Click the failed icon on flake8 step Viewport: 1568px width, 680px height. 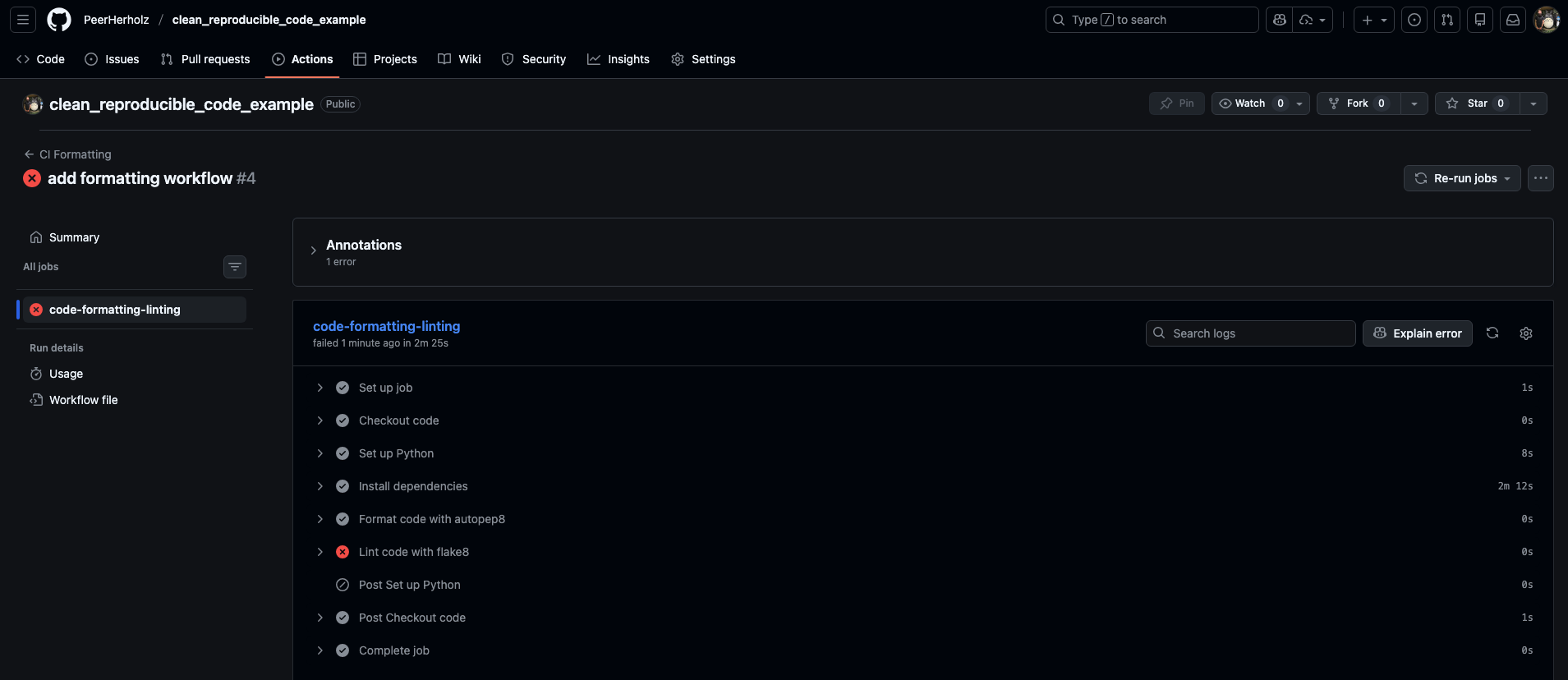[343, 552]
